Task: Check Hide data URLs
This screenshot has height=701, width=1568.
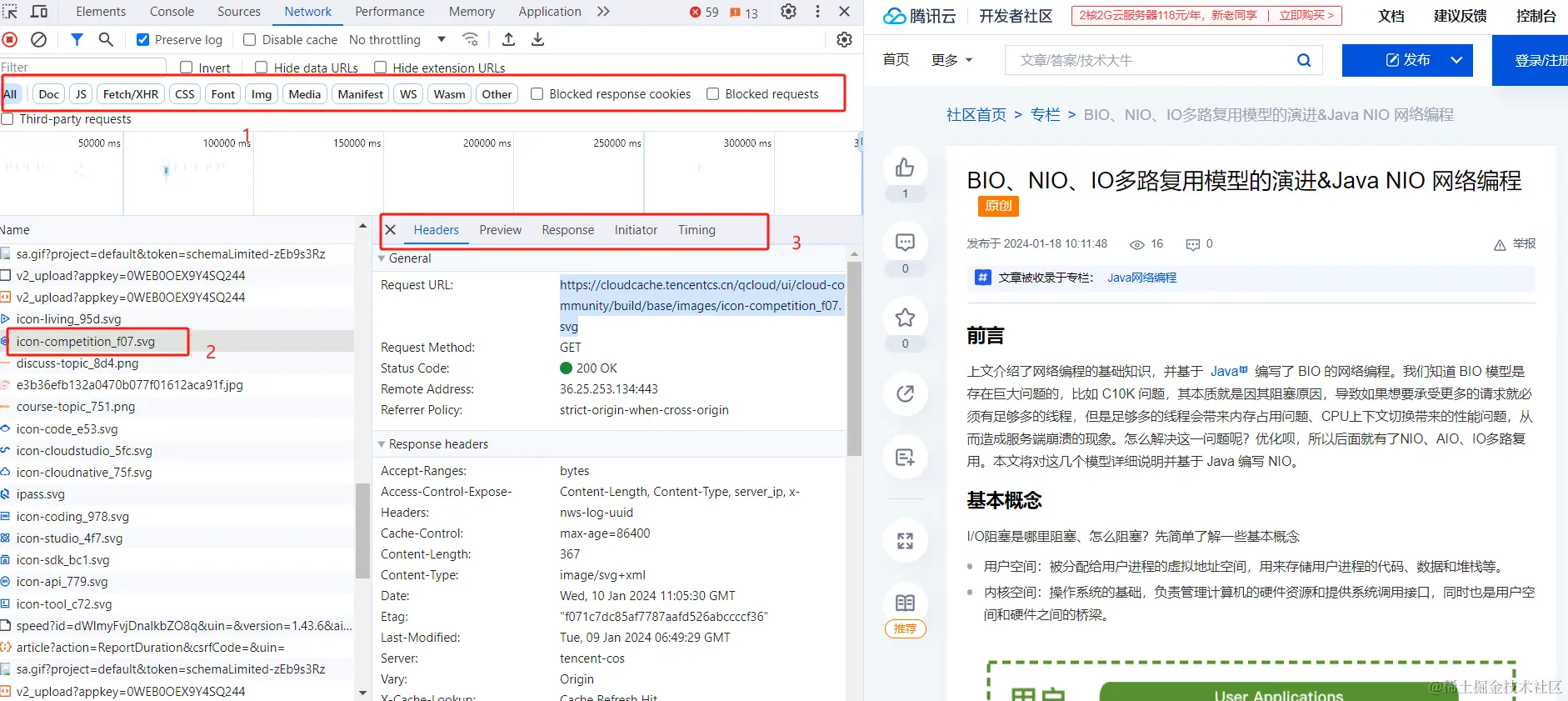Action: tap(261, 68)
